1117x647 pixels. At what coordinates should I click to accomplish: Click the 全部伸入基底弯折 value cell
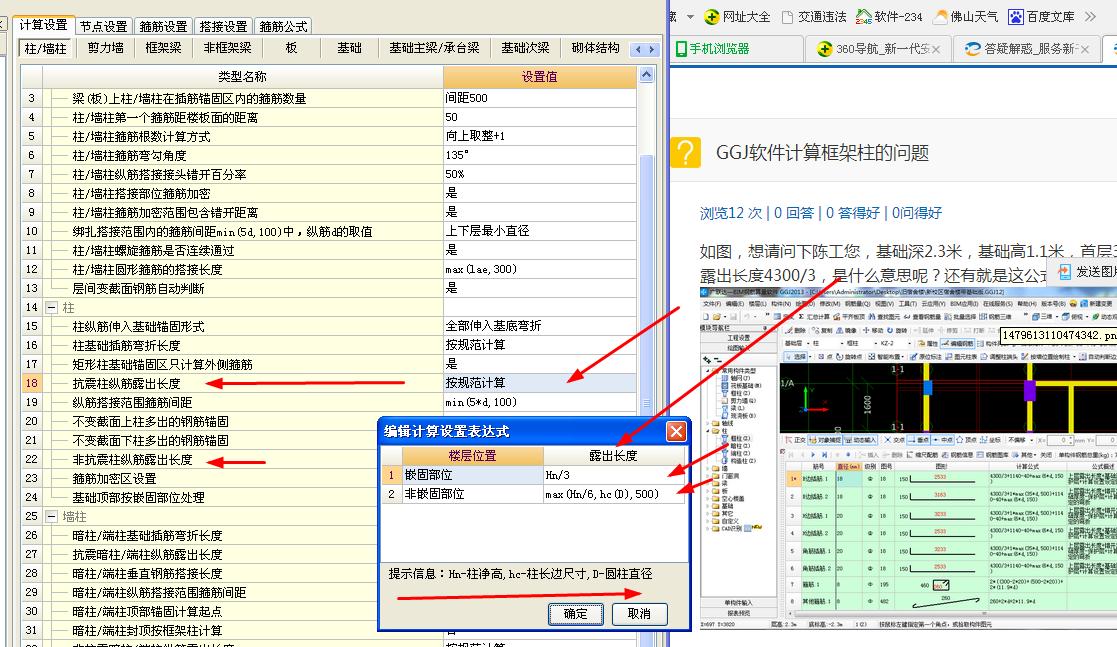tap(539, 326)
